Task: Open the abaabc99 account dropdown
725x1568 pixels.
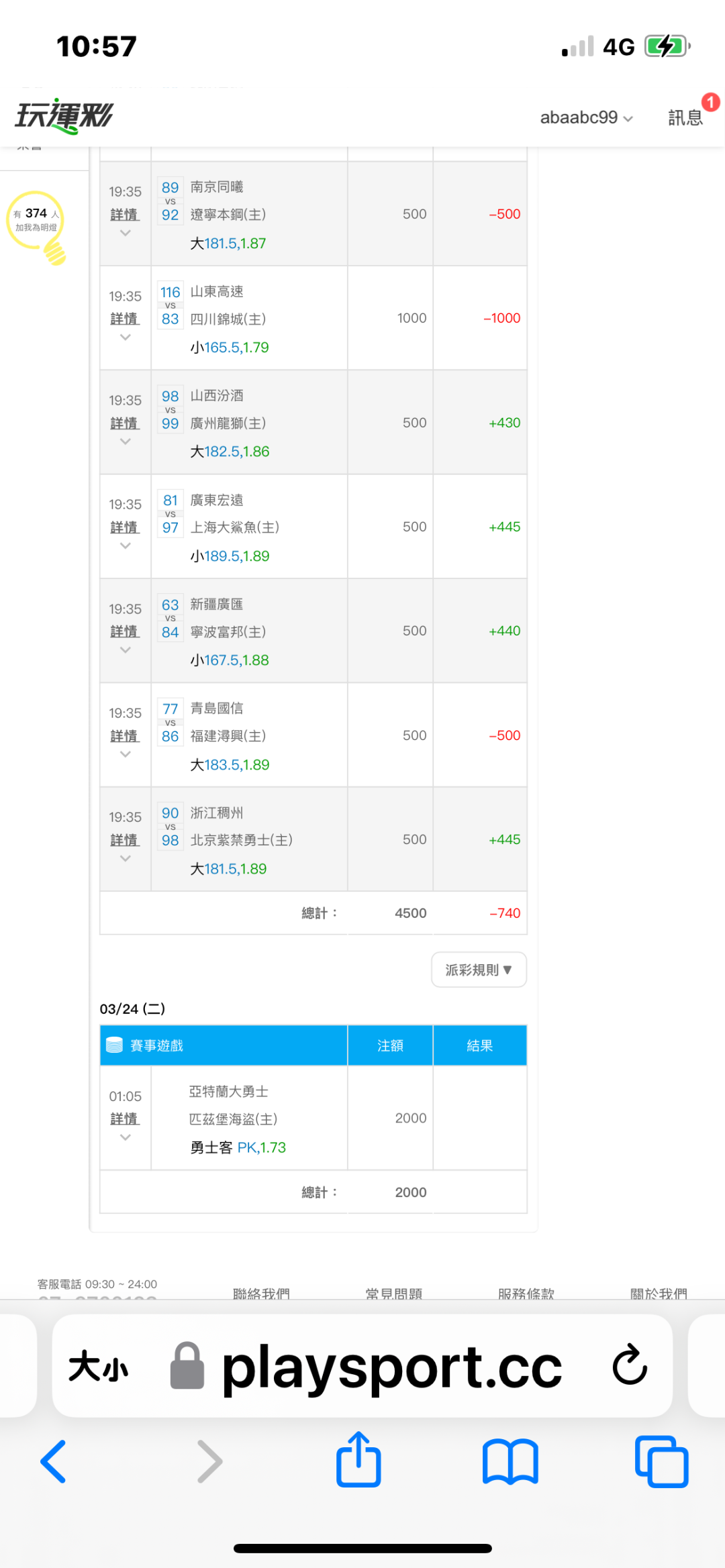Action: coord(586,117)
